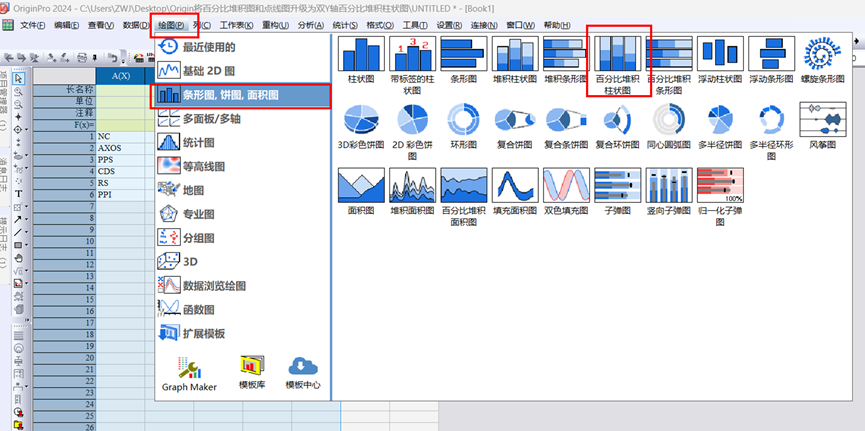This screenshot has width=865, height=431.
Task: Open the 模板库 template library
Action: [252, 374]
